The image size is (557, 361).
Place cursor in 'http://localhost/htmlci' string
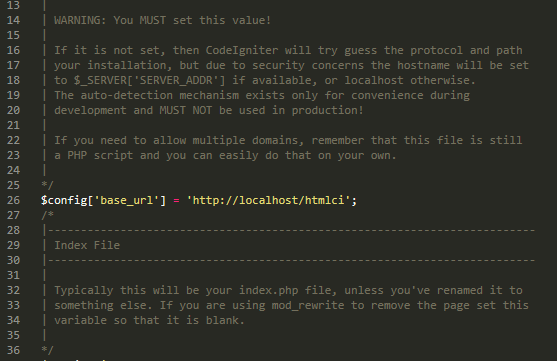point(269,200)
